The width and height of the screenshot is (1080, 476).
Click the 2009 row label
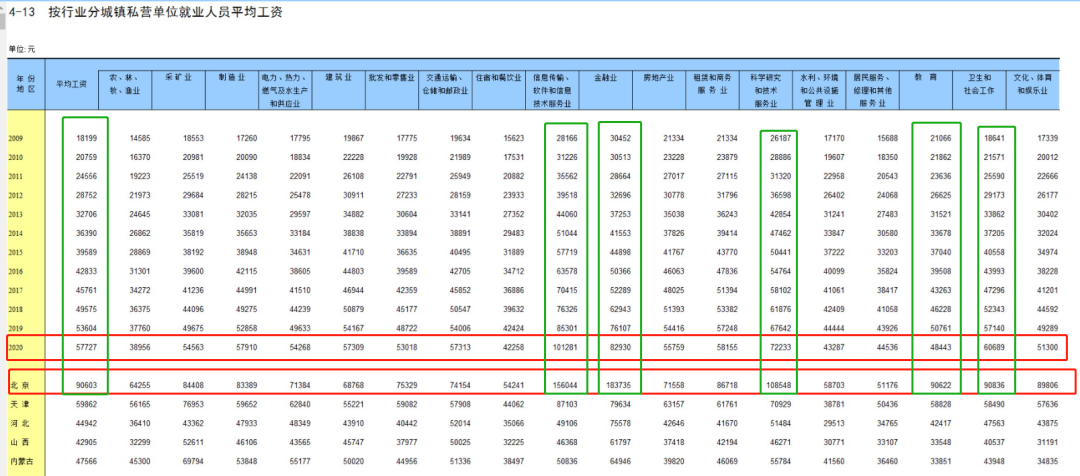click(x=15, y=138)
